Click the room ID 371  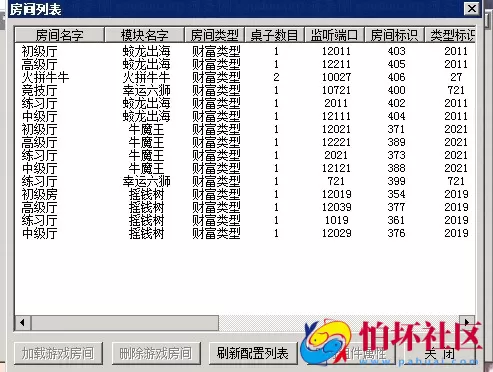[396, 129]
